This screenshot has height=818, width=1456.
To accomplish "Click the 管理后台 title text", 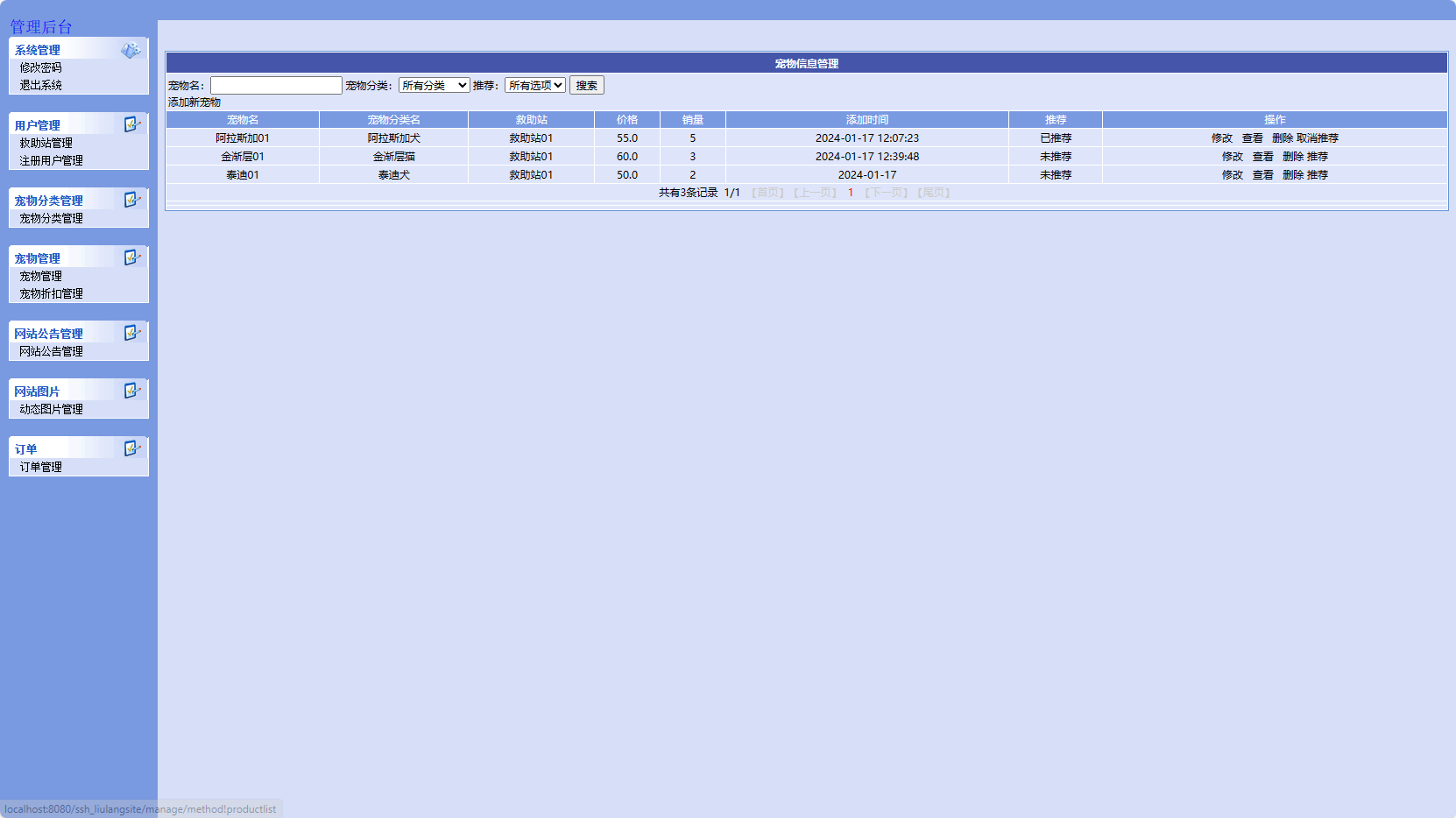I will 41,27.
